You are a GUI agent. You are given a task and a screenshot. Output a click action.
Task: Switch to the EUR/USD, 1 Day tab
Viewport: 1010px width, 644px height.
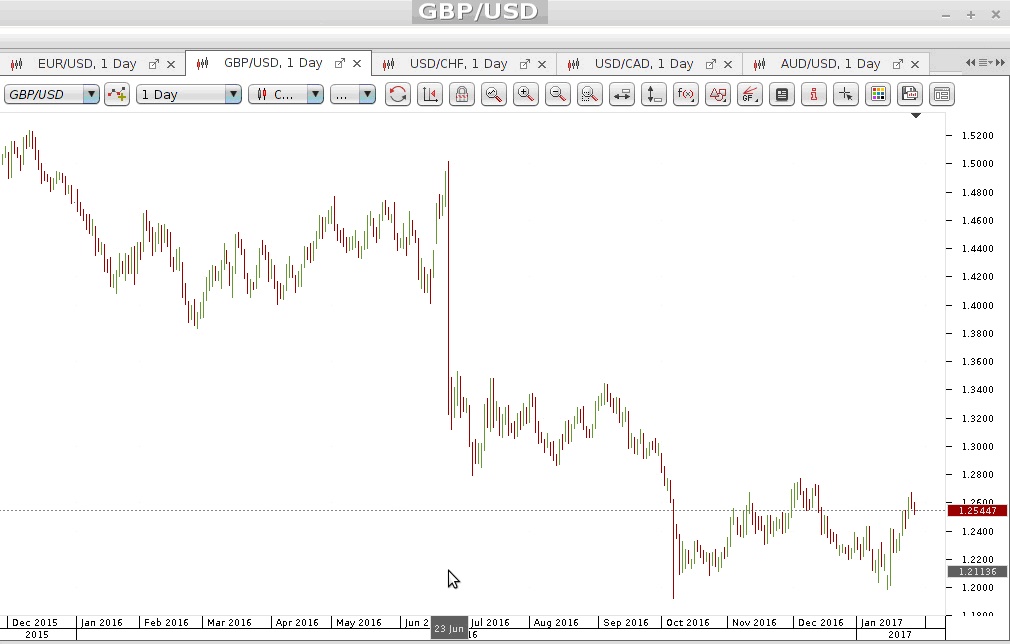click(x=86, y=63)
